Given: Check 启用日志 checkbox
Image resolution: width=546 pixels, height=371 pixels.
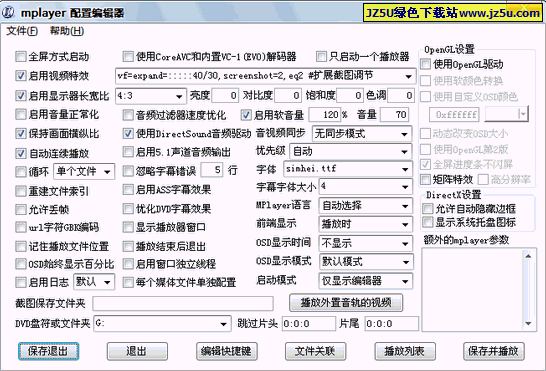Looking at the screenshot, I should pos(21,282).
